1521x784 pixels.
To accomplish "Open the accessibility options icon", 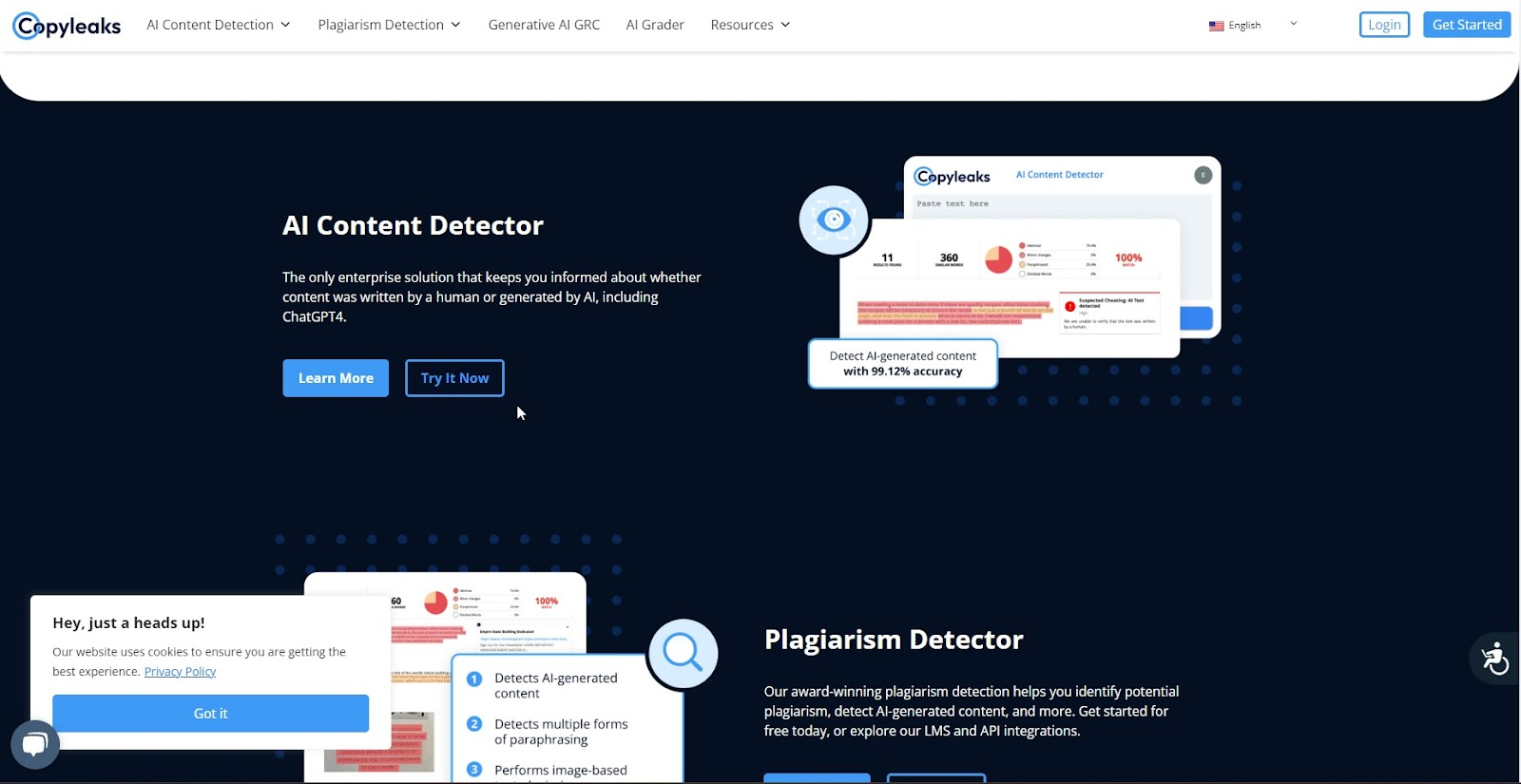I will point(1494,658).
